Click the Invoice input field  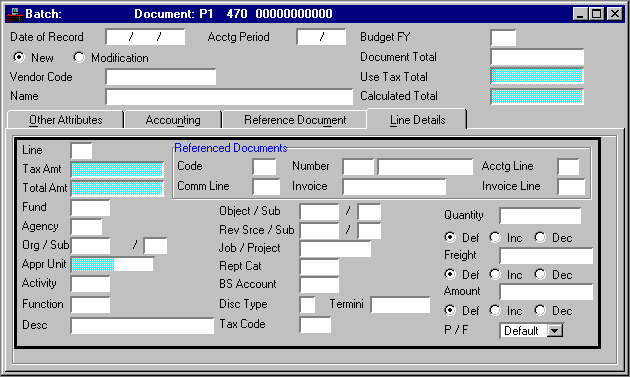point(394,187)
